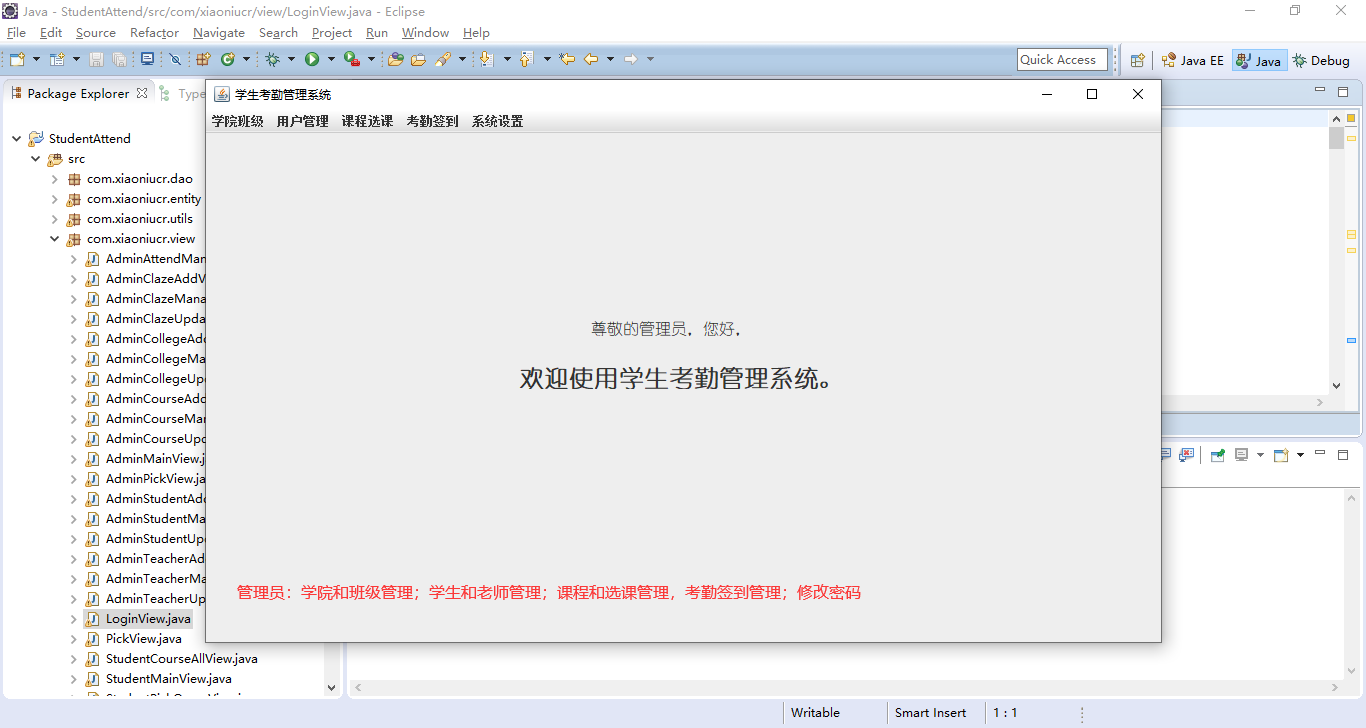Minimize the console panel
Image resolution: width=1366 pixels, height=728 pixels.
[x=1320, y=453]
